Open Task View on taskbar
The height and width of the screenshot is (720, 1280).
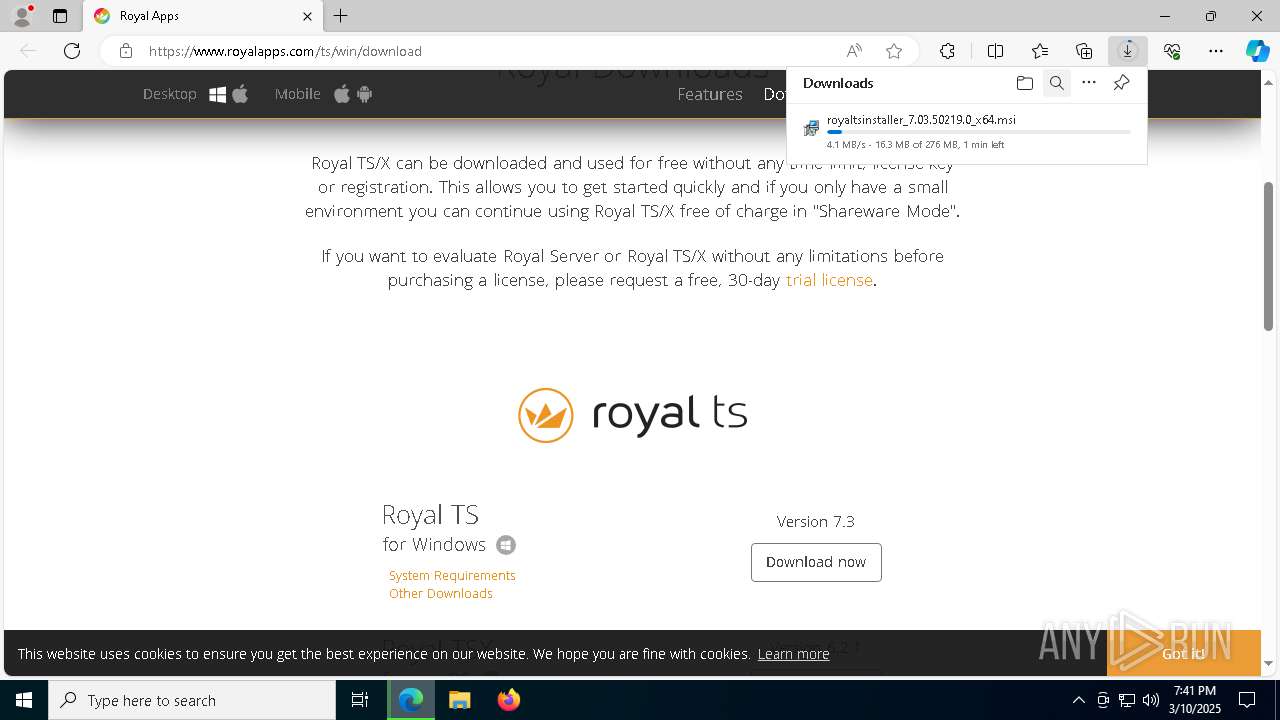tap(360, 700)
